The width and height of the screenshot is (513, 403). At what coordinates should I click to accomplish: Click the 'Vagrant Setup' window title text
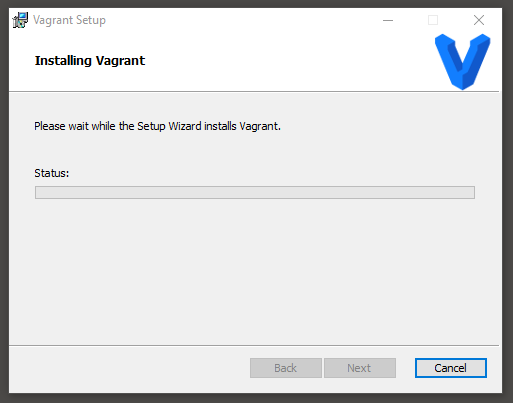tap(69, 20)
